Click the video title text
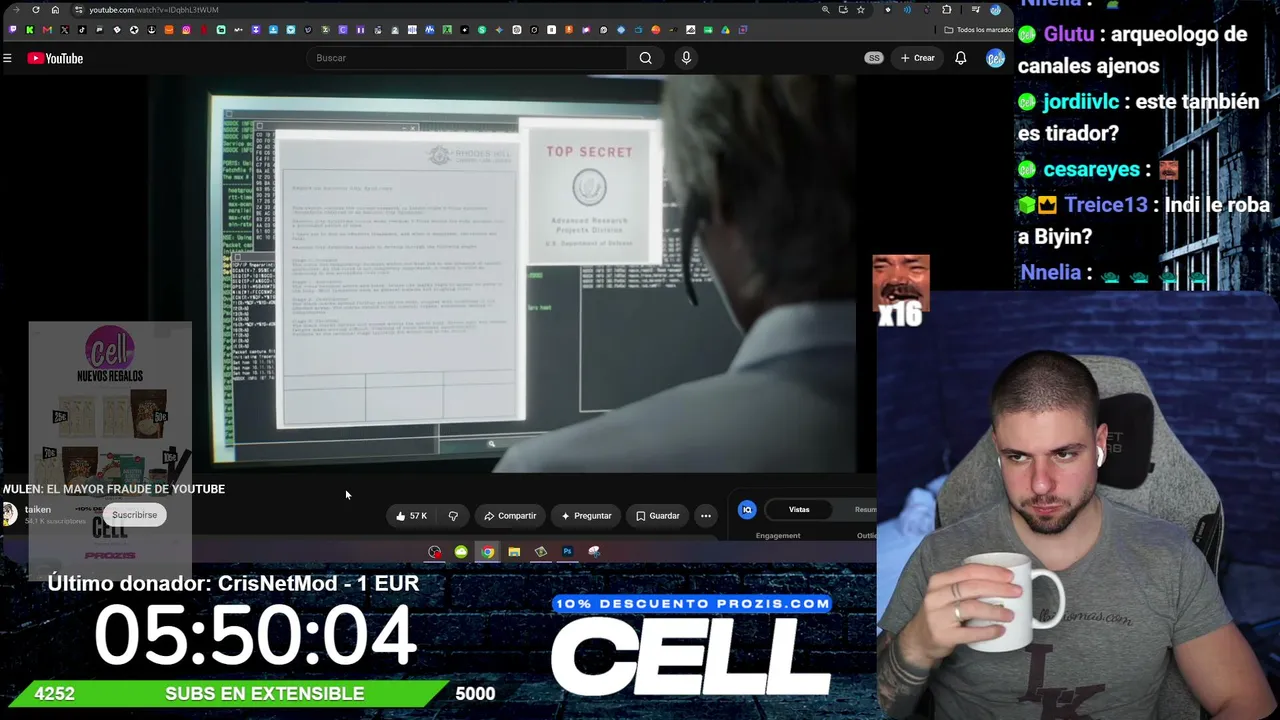The width and height of the screenshot is (1280, 720). [114, 489]
